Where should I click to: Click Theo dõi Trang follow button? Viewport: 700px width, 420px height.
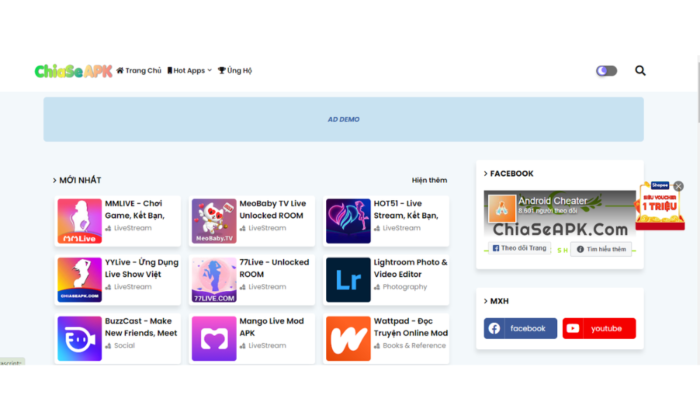tap(520, 248)
